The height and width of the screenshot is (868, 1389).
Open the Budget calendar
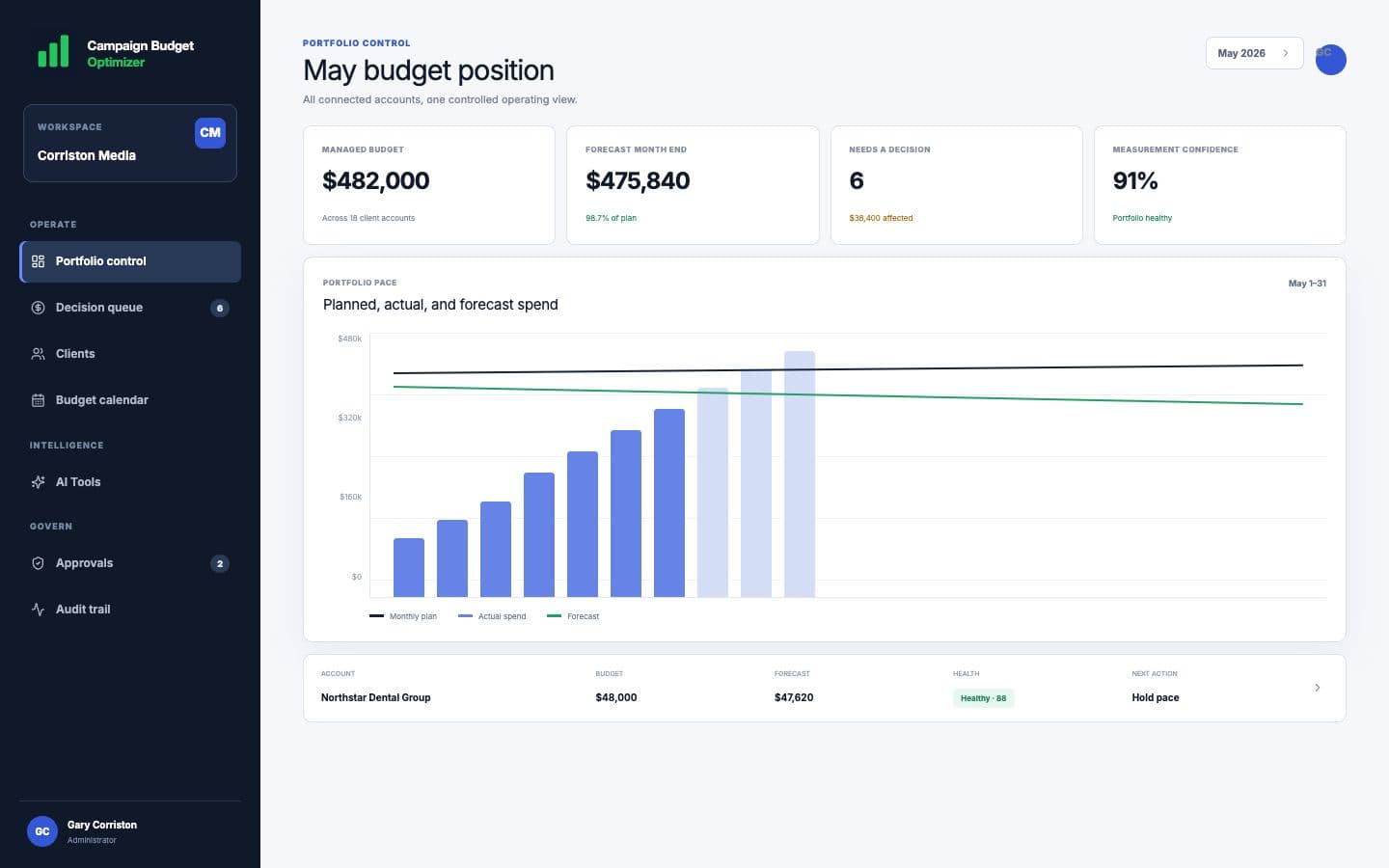coord(130,400)
